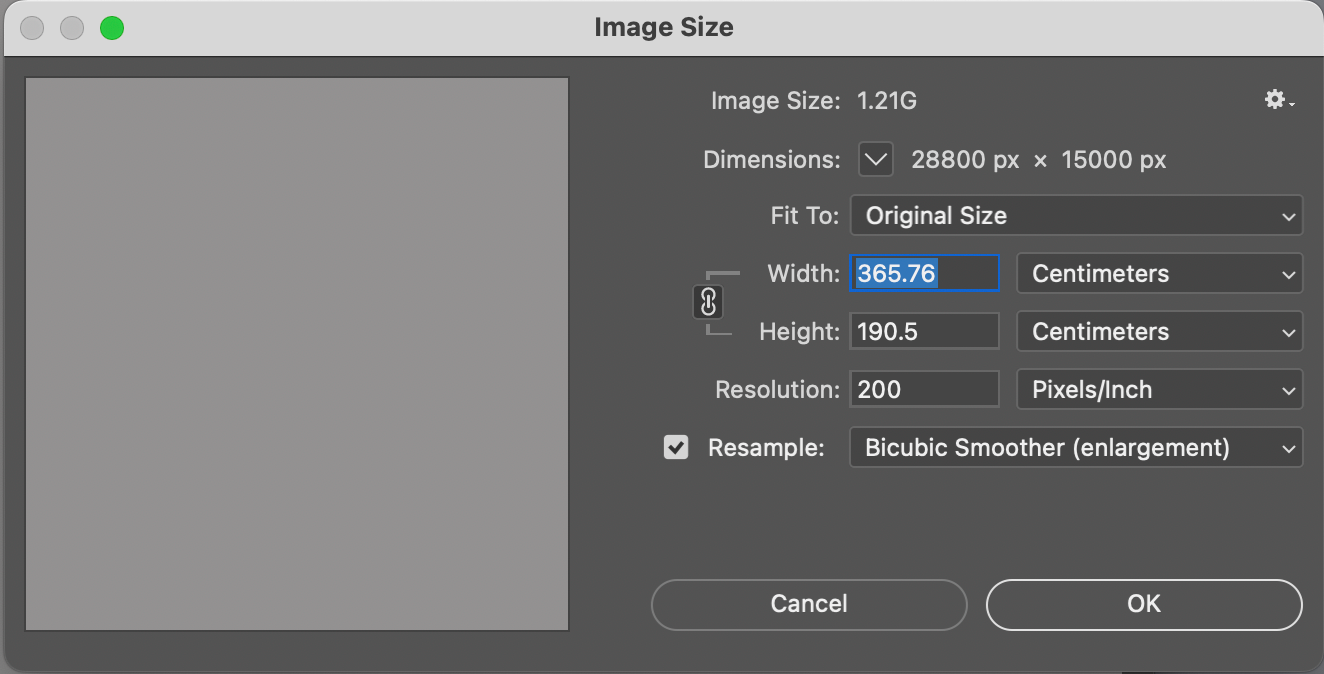
Task: Uncheck the Resample checkbox
Action: tap(676, 448)
